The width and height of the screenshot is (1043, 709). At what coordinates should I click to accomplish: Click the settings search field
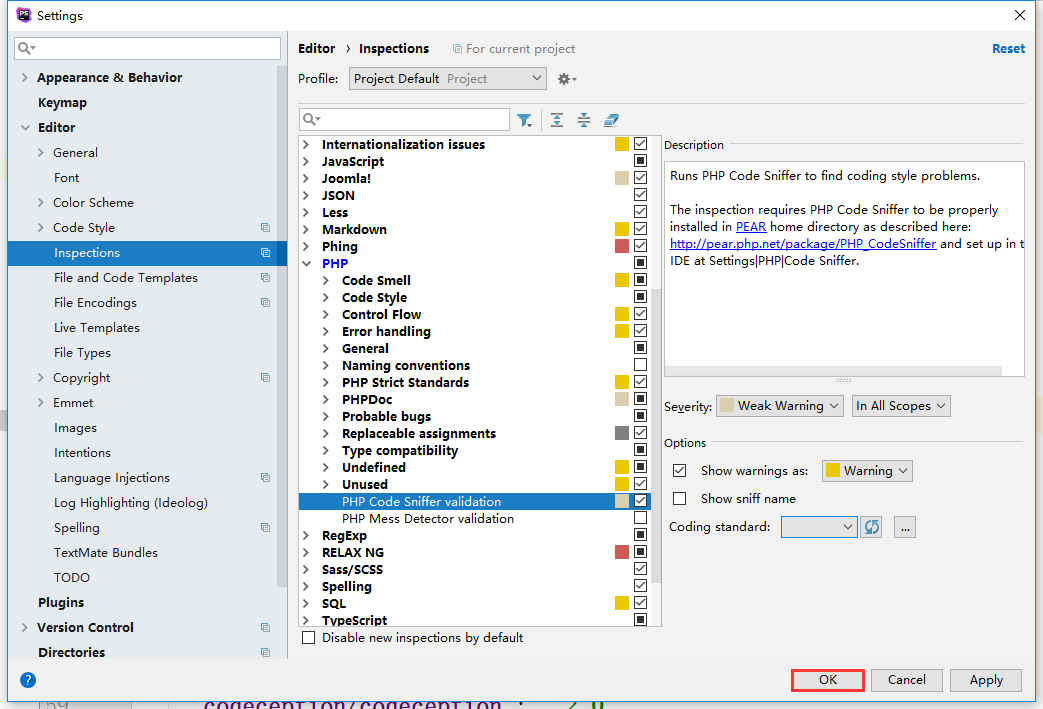tap(148, 48)
